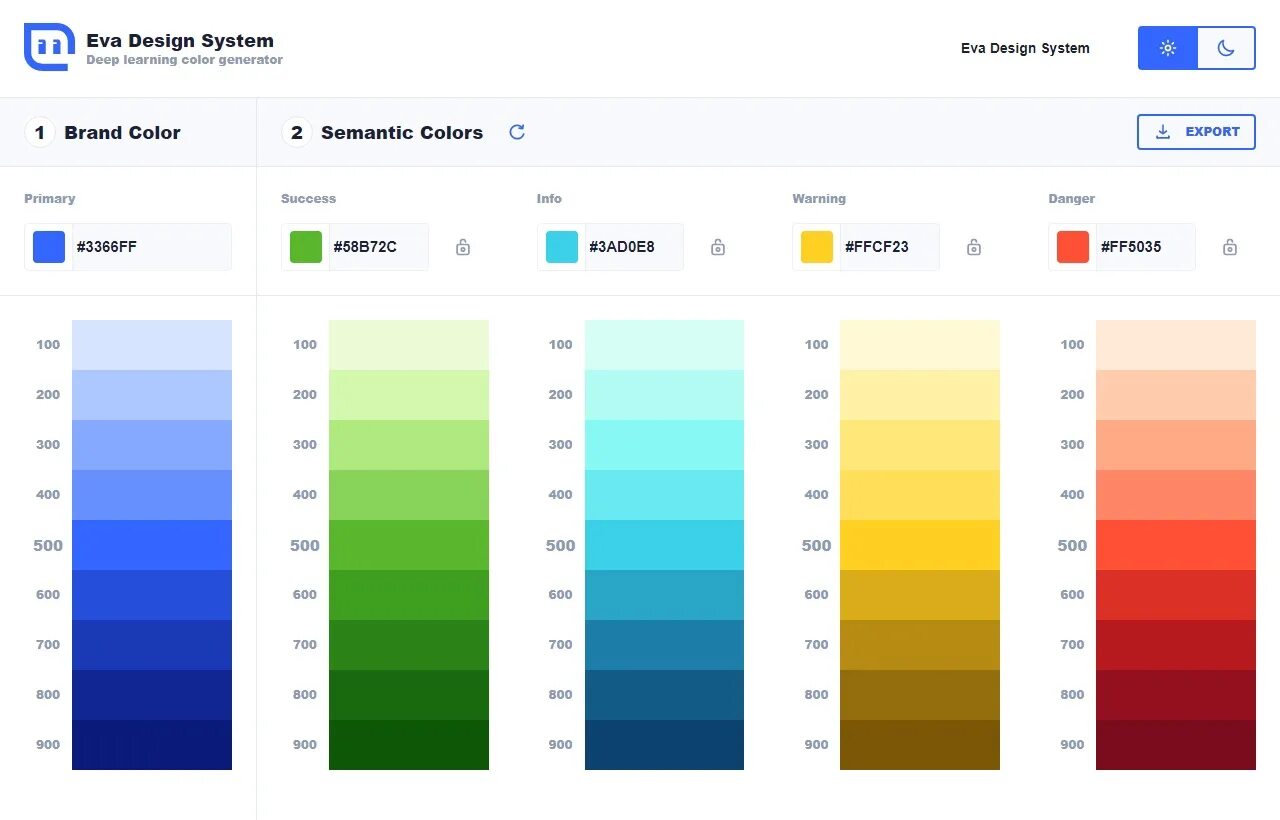
Task: Open the Warning yellow color swatch picker
Action: (817, 247)
